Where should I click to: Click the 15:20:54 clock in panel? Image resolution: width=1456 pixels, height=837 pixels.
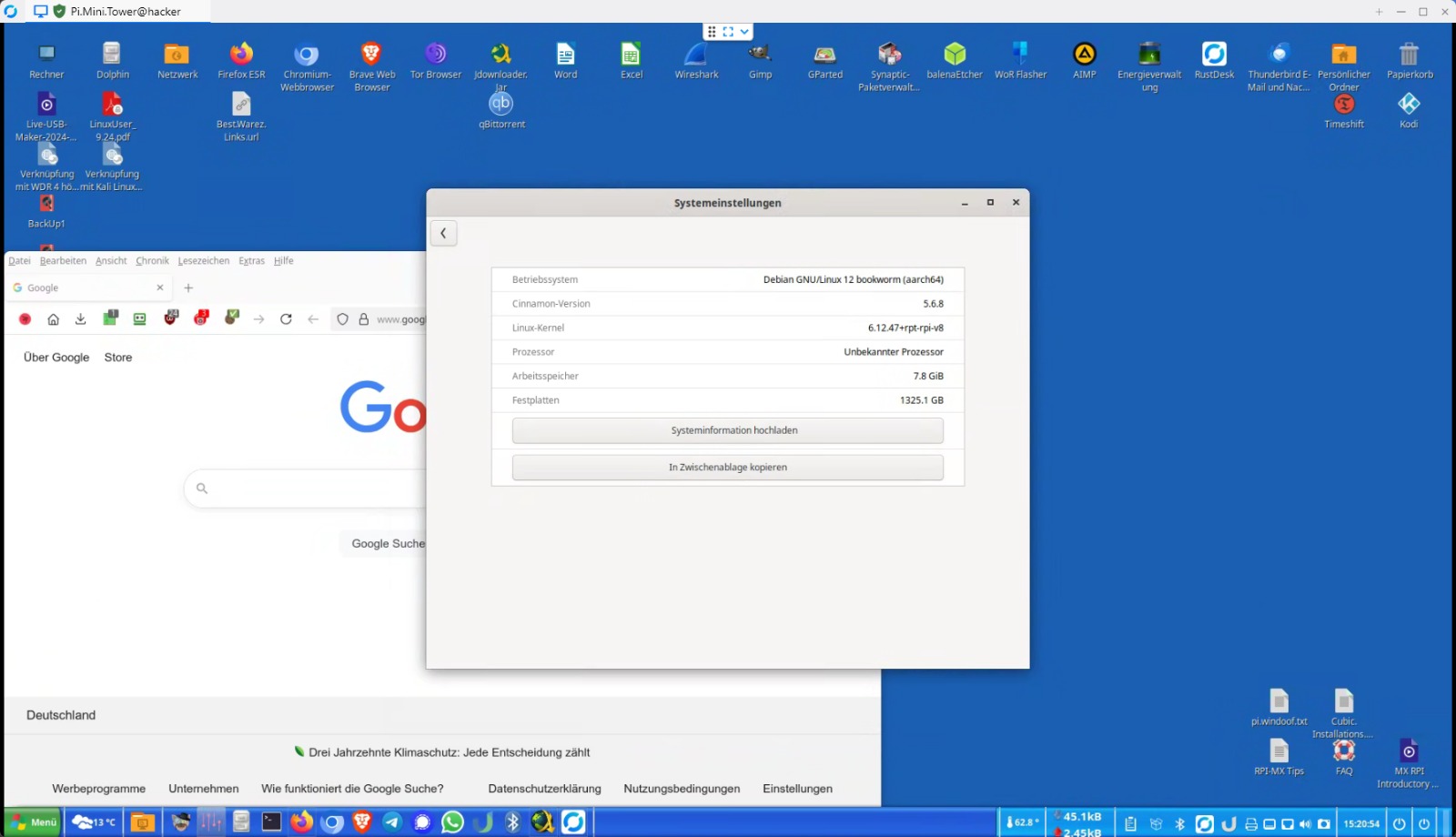point(1361,824)
